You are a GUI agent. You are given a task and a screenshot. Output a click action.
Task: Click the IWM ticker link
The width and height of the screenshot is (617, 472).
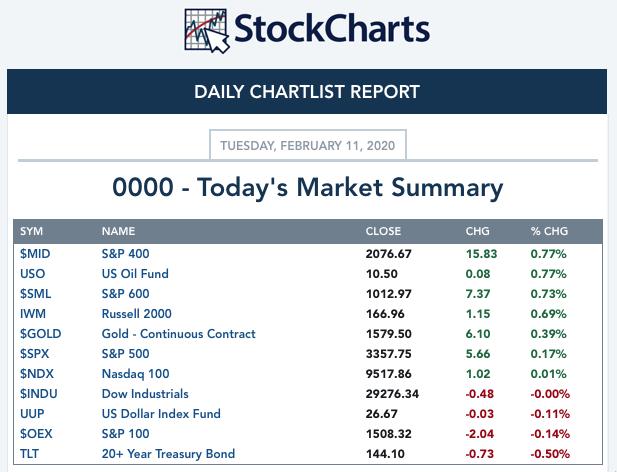point(33,314)
